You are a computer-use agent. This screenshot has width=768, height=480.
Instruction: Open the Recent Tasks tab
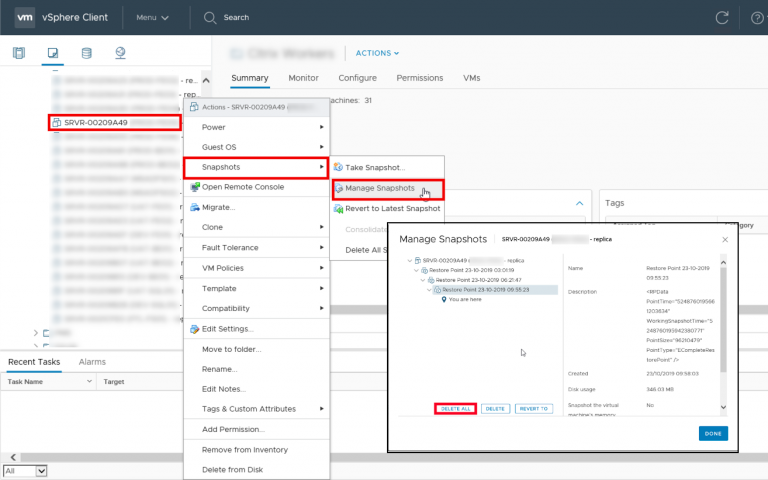click(34, 362)
